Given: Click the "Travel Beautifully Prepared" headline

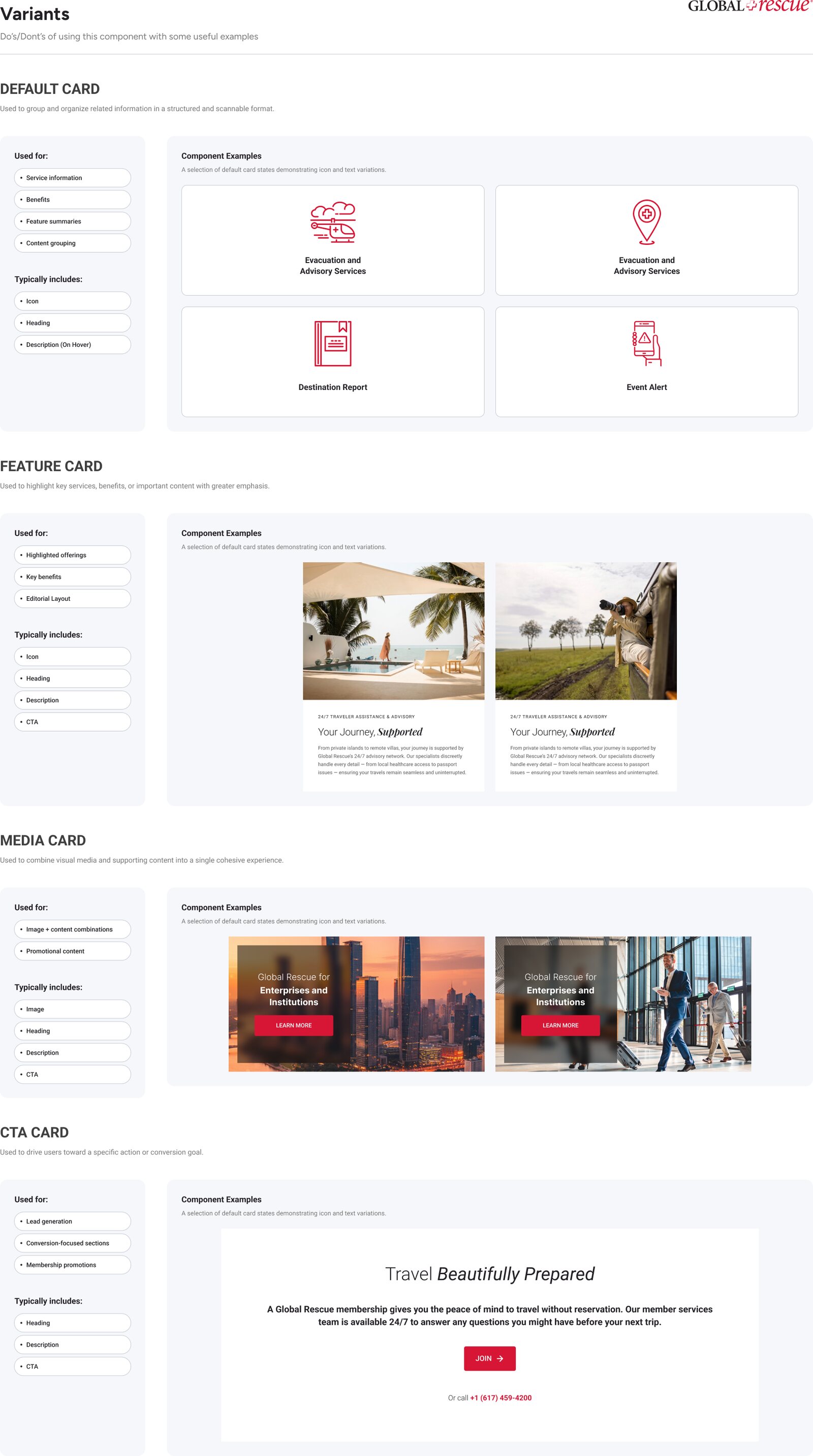Looking at the screenshot, I should [x=490, y=1274].
